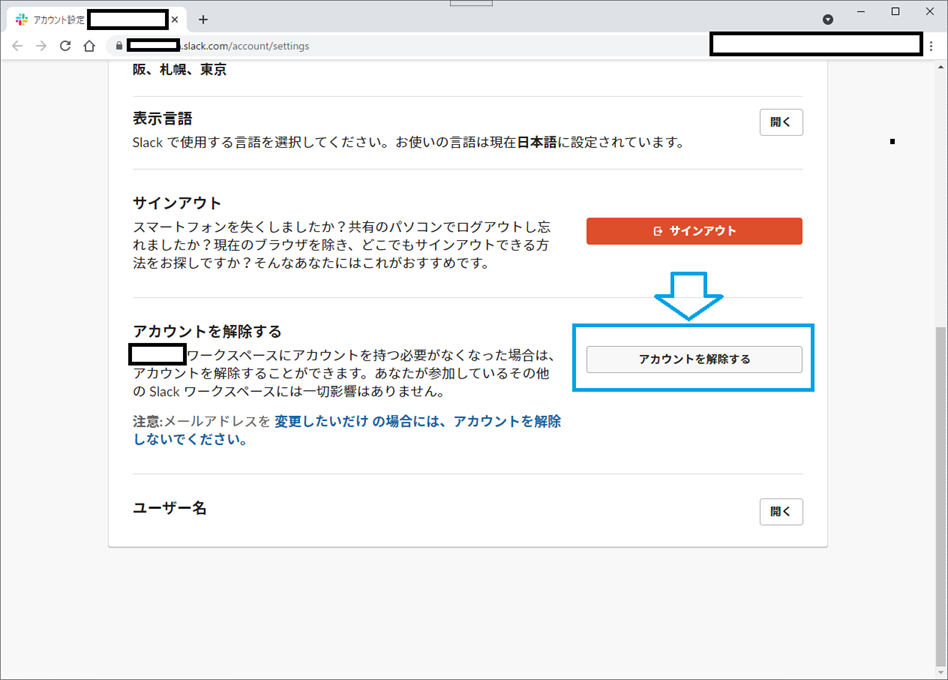Expand the 表示言語 section with 開く
The image size is (948, 680).
point(781,121)
